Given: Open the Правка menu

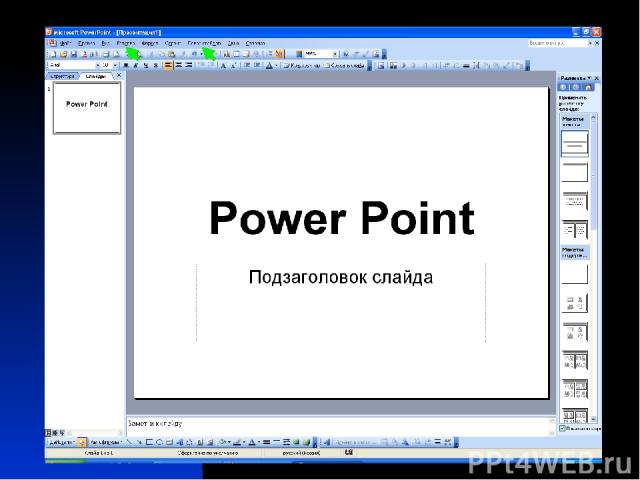Looking at the screenshot, I should point(87,43).
